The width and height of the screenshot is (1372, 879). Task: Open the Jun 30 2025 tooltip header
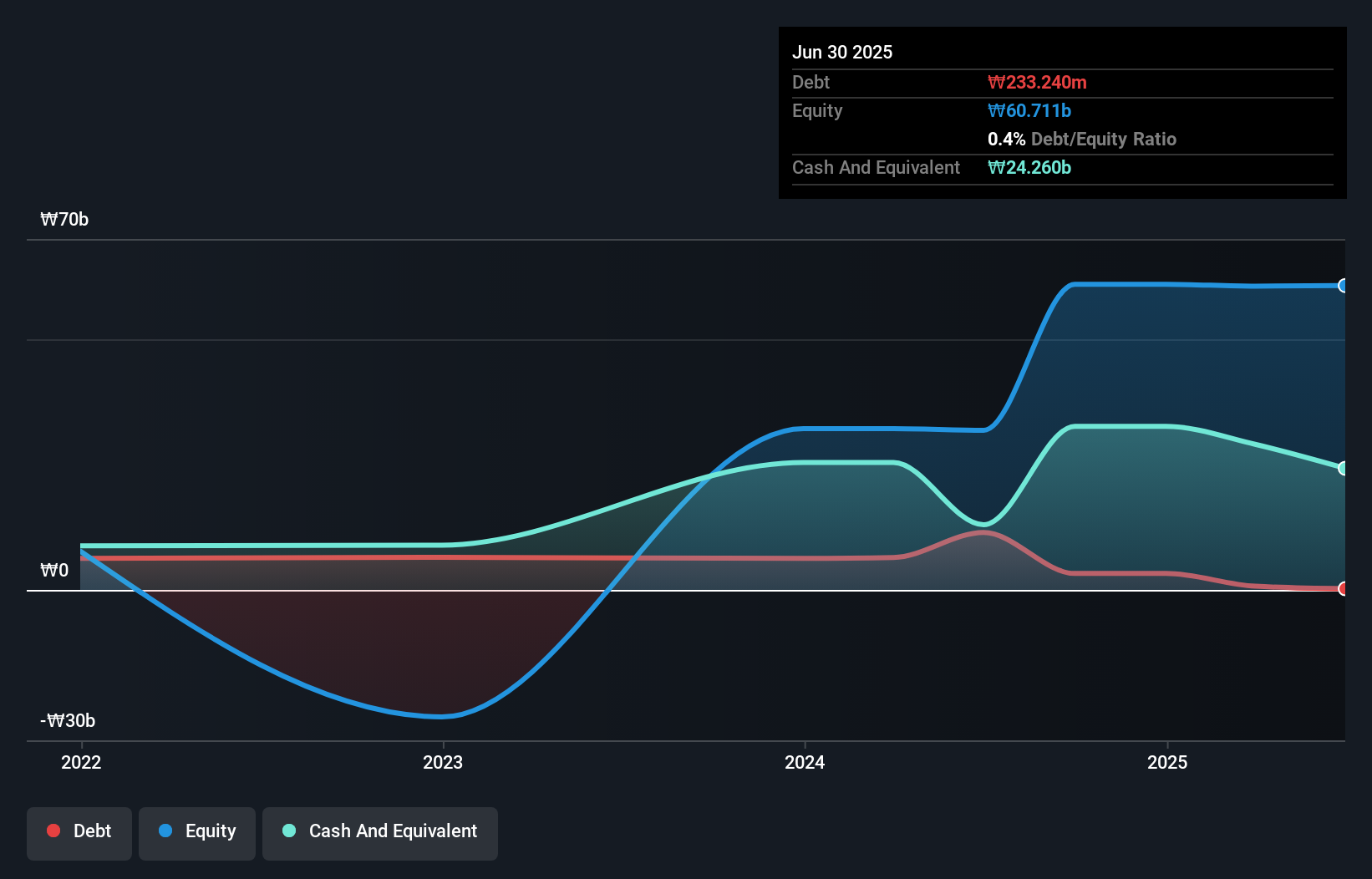click(x=842, y=52)
